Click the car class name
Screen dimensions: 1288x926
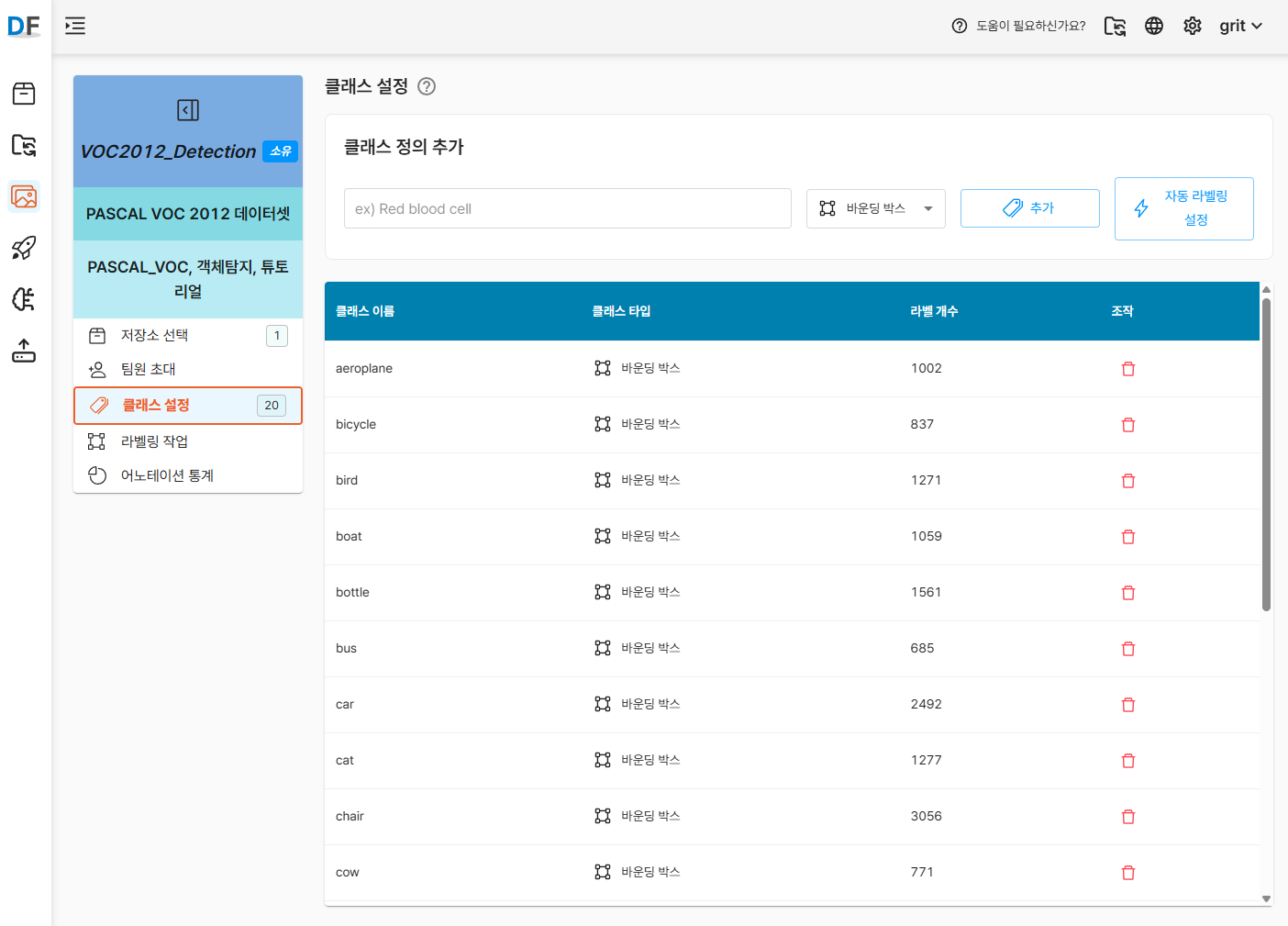(345, 705)
